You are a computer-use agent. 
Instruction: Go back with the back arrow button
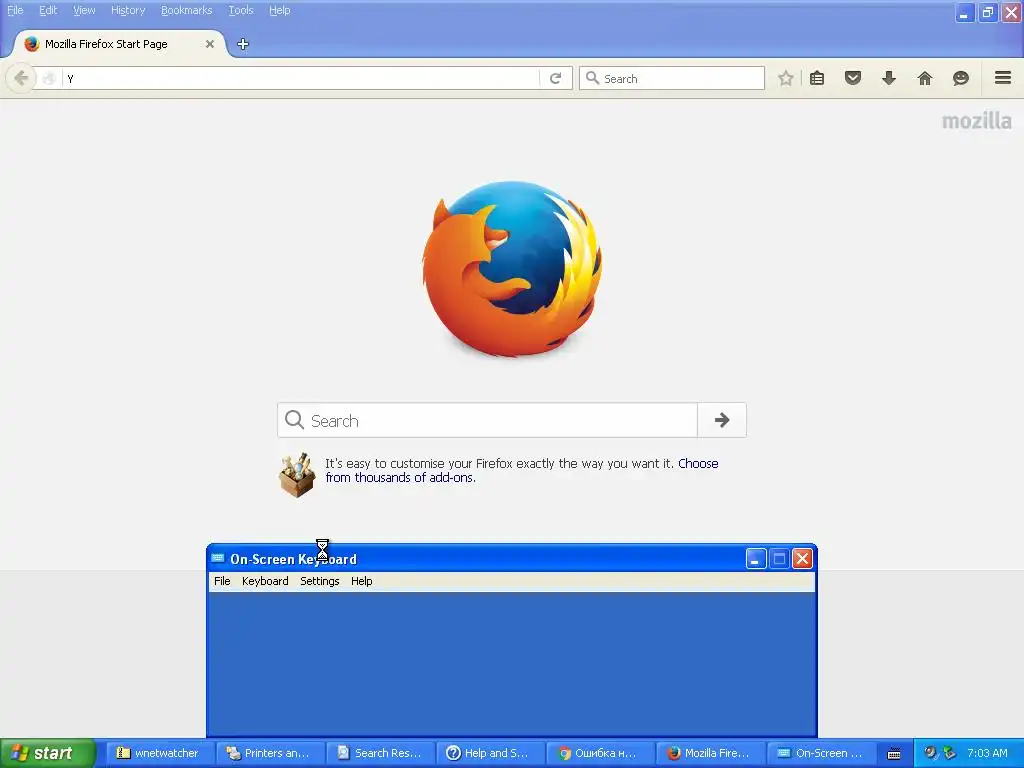pyautogui.click(x=20, y=78)
